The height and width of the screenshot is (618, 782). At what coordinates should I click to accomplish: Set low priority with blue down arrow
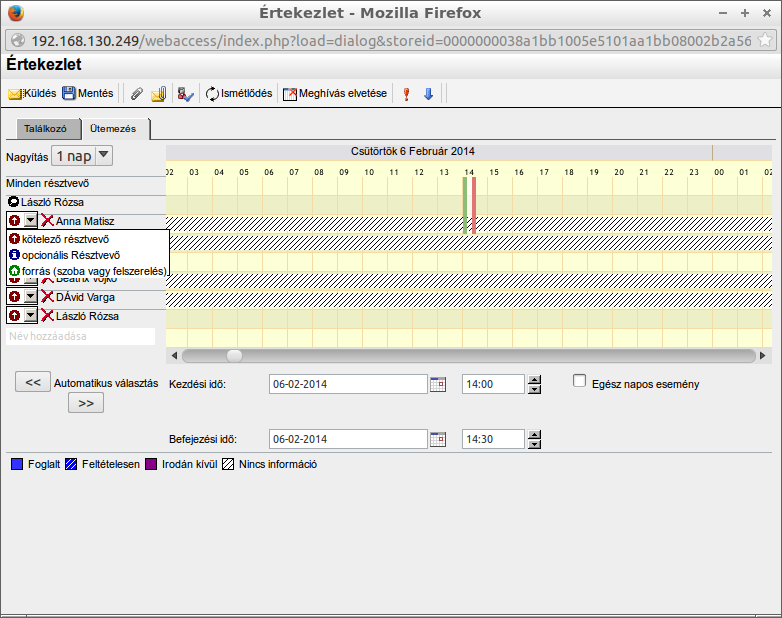[x=428, y=94]
